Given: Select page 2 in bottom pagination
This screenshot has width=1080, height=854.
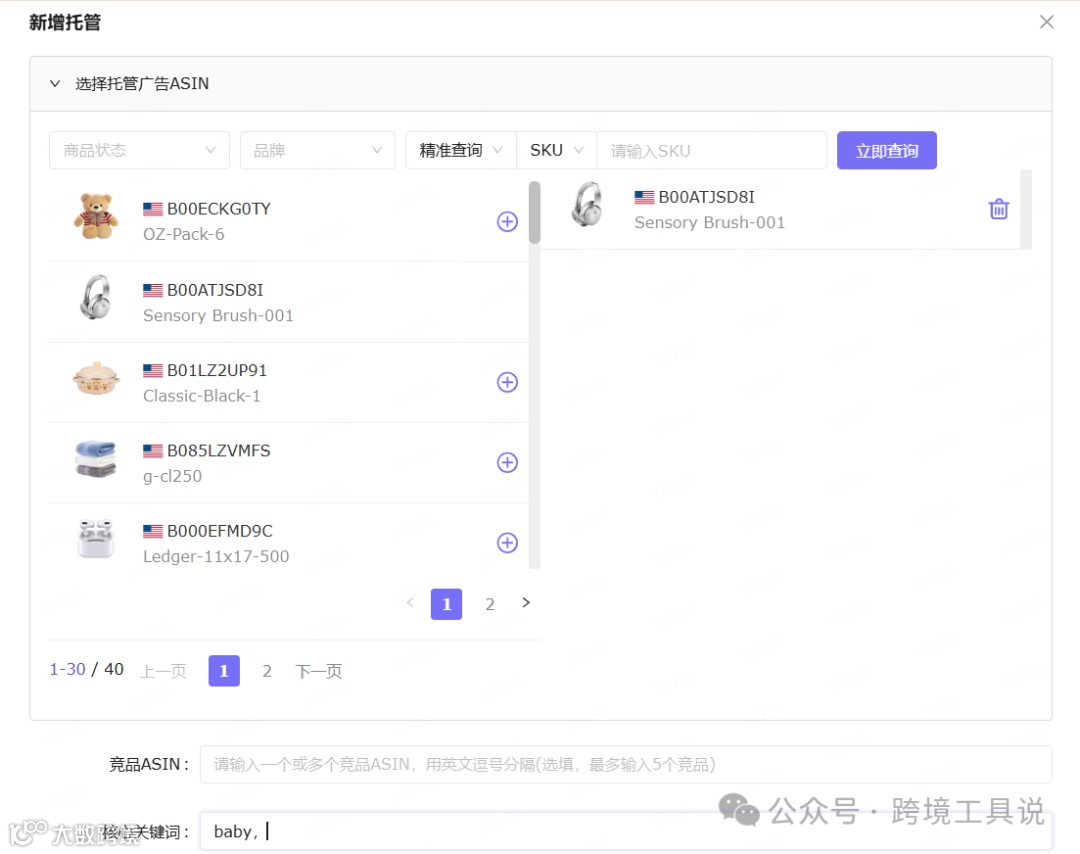Looking at the screenshot, I should 267,671.
